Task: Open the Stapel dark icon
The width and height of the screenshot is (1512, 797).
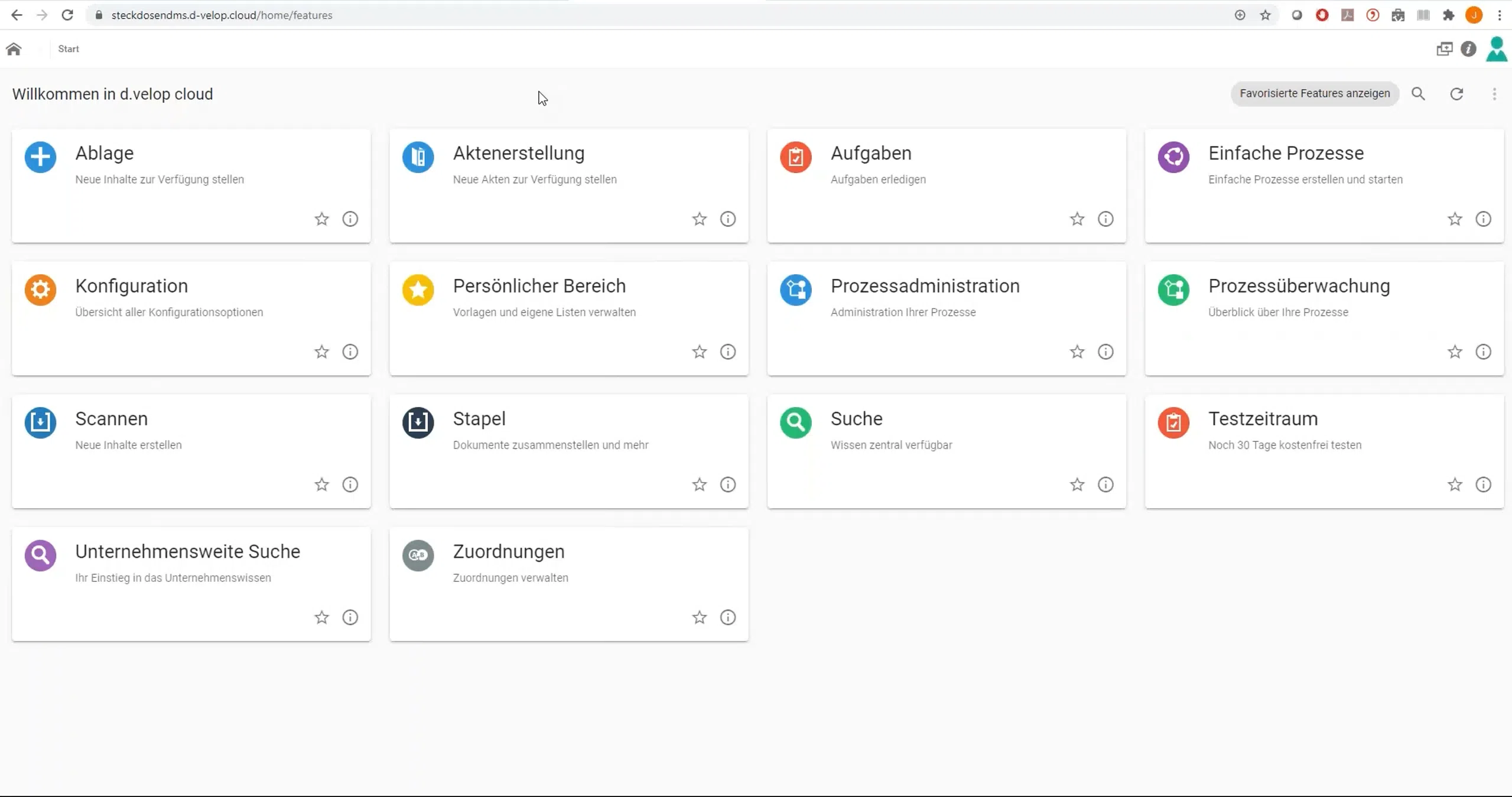Action: tap(418, 422)
